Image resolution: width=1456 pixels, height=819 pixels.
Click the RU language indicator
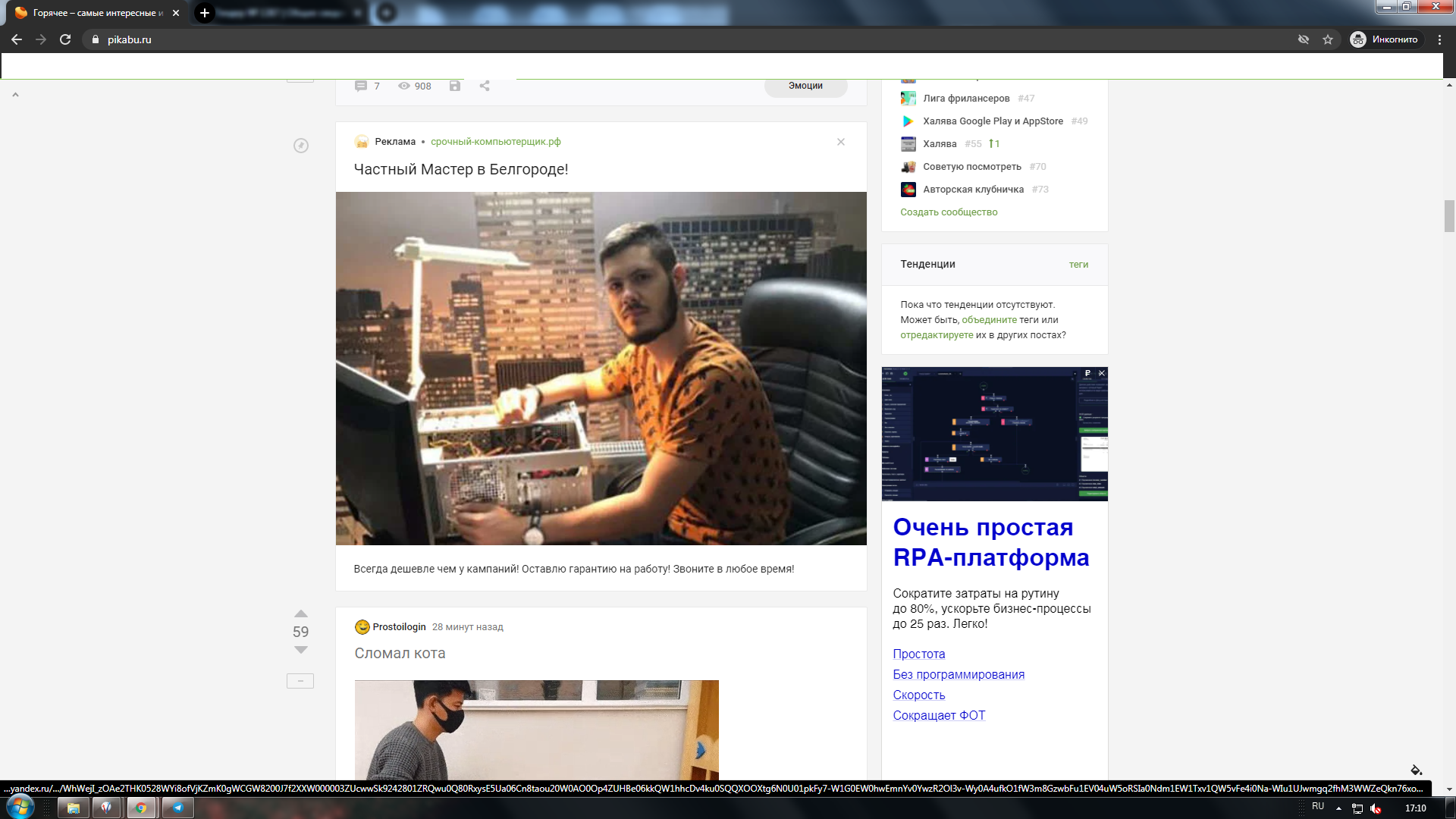pyautogui.click(x=1318, y=807)
